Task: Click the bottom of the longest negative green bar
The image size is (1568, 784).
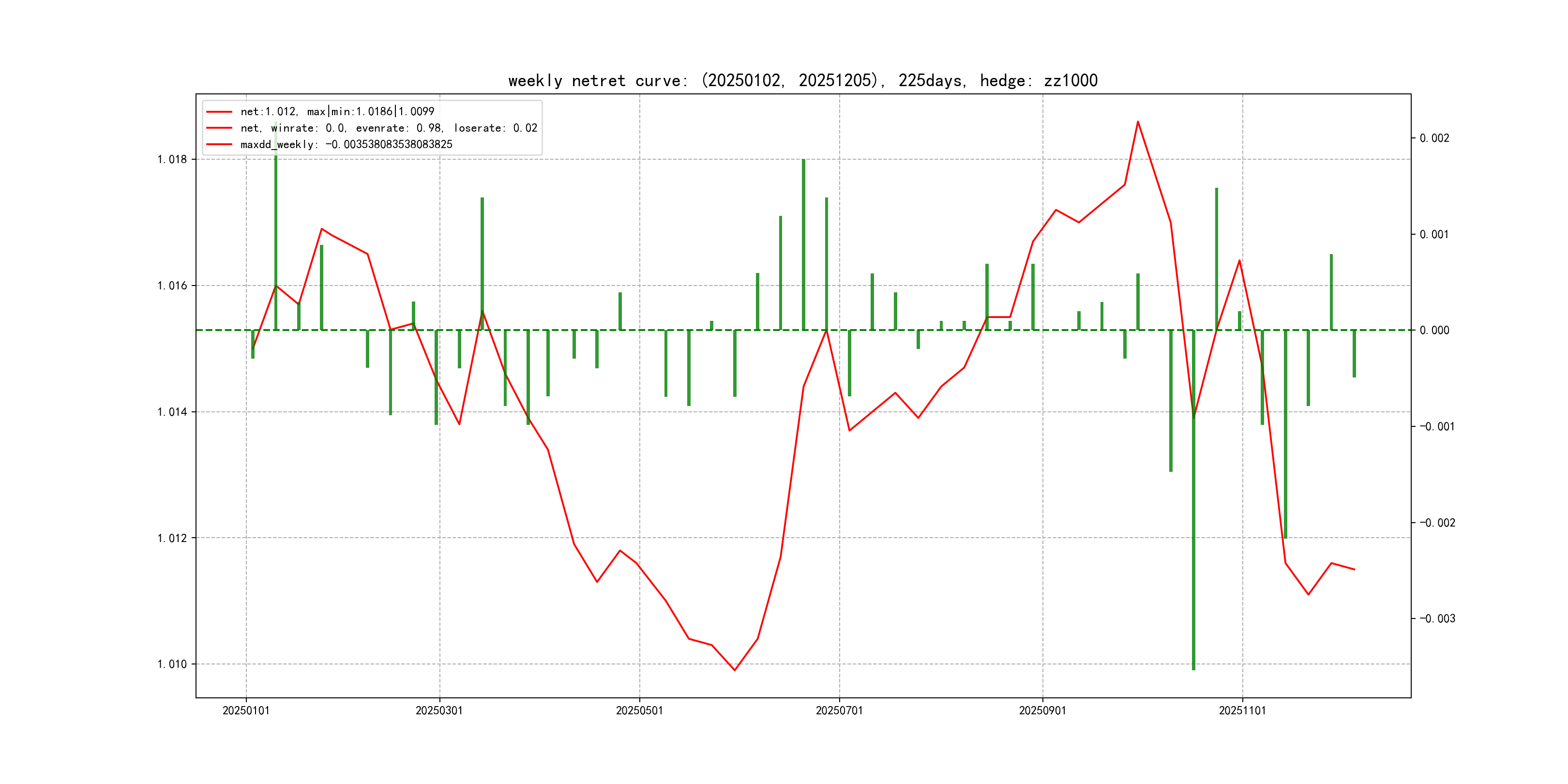Action: pyautogui.click(x=1193, y=668)
